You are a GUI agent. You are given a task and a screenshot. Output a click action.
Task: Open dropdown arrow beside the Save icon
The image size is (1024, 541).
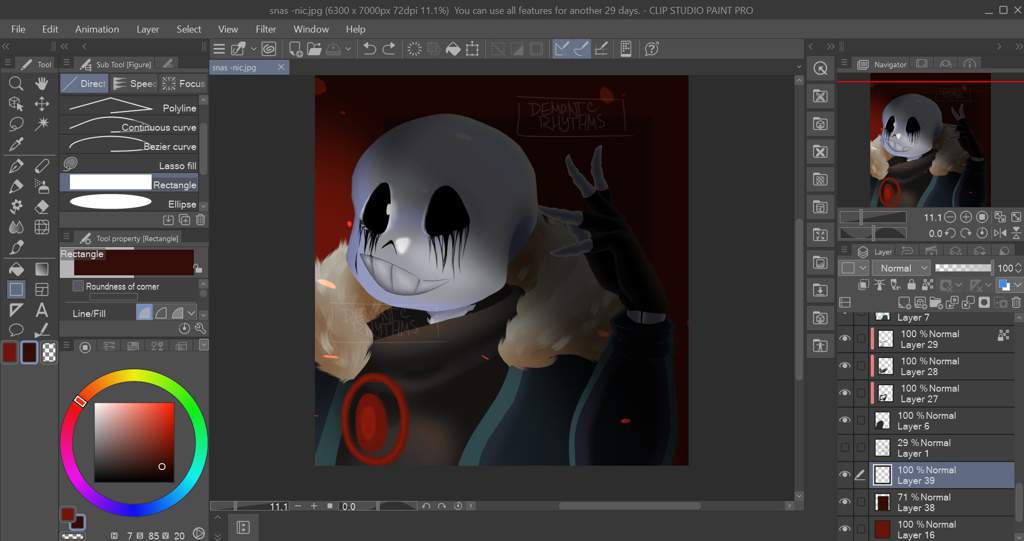pos(348,49)
